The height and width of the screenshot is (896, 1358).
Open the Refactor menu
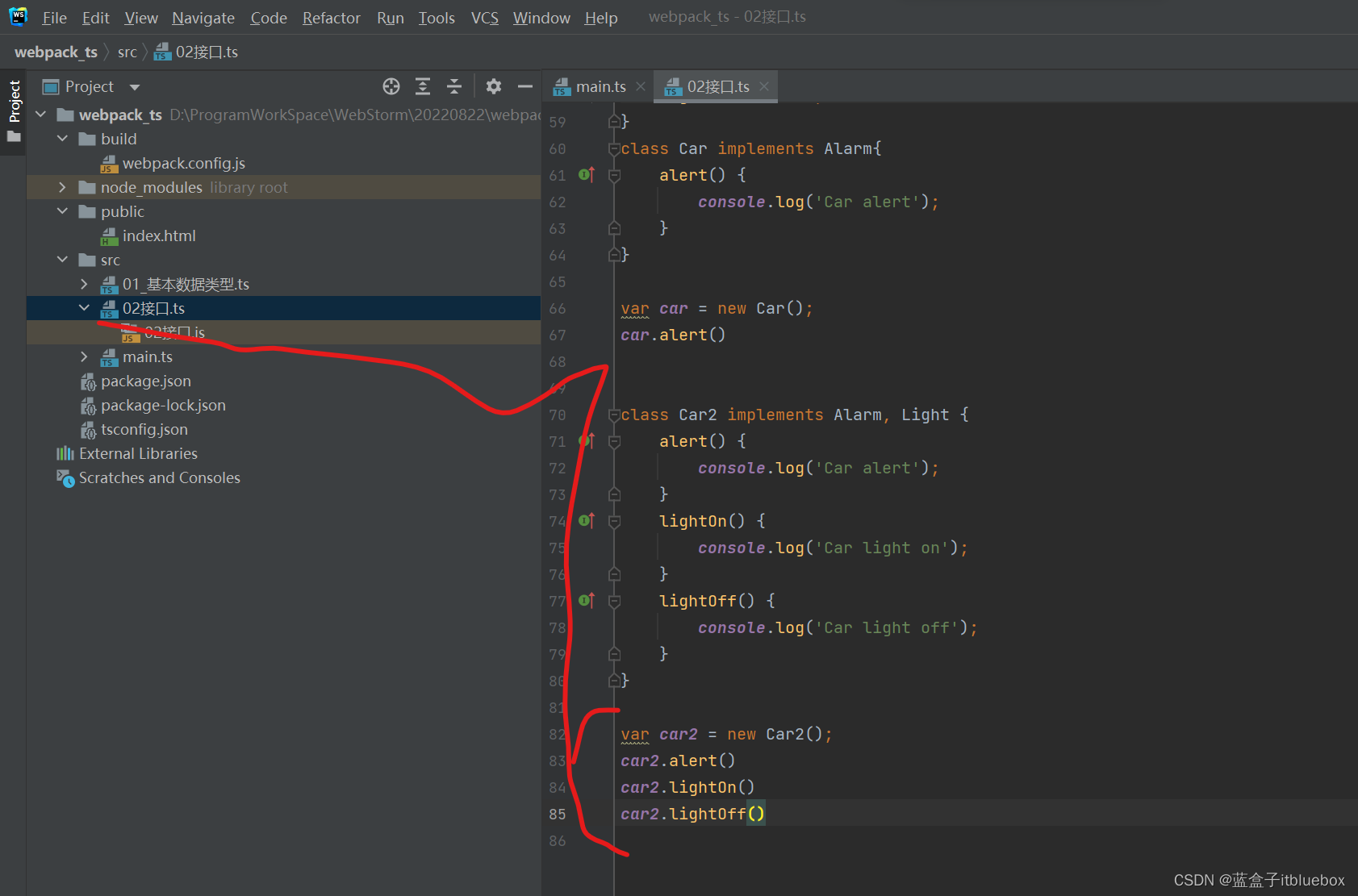click(332, 18)
